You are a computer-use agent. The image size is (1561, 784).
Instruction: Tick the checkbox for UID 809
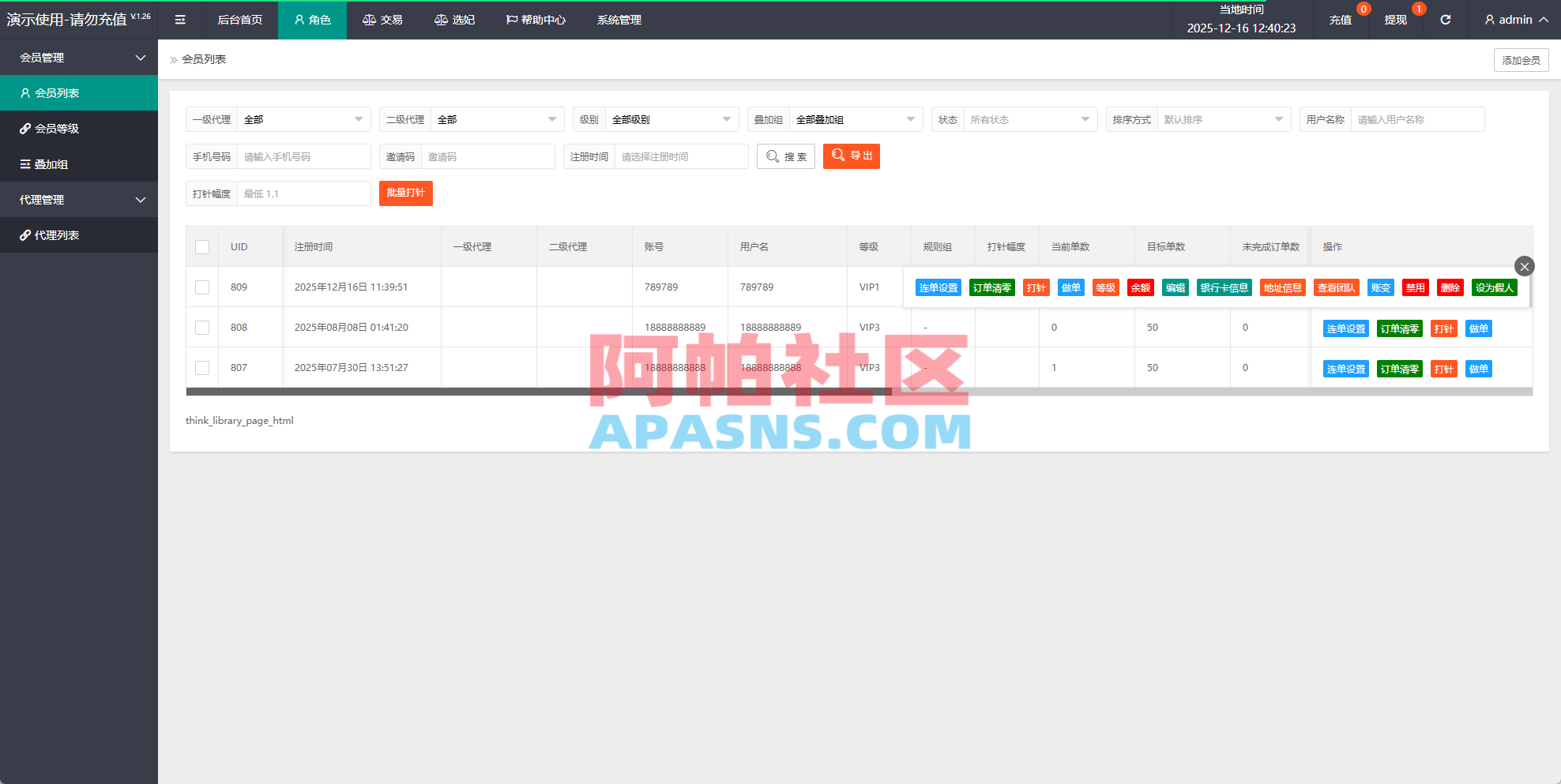(202, 287)
